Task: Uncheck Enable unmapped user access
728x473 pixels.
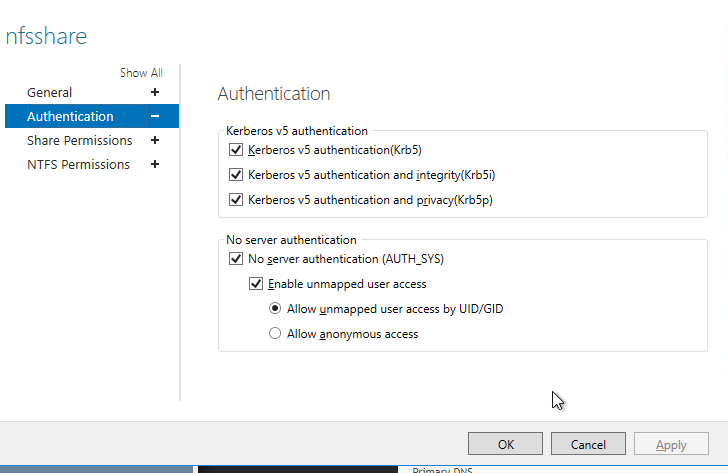Action: (256, 284)
